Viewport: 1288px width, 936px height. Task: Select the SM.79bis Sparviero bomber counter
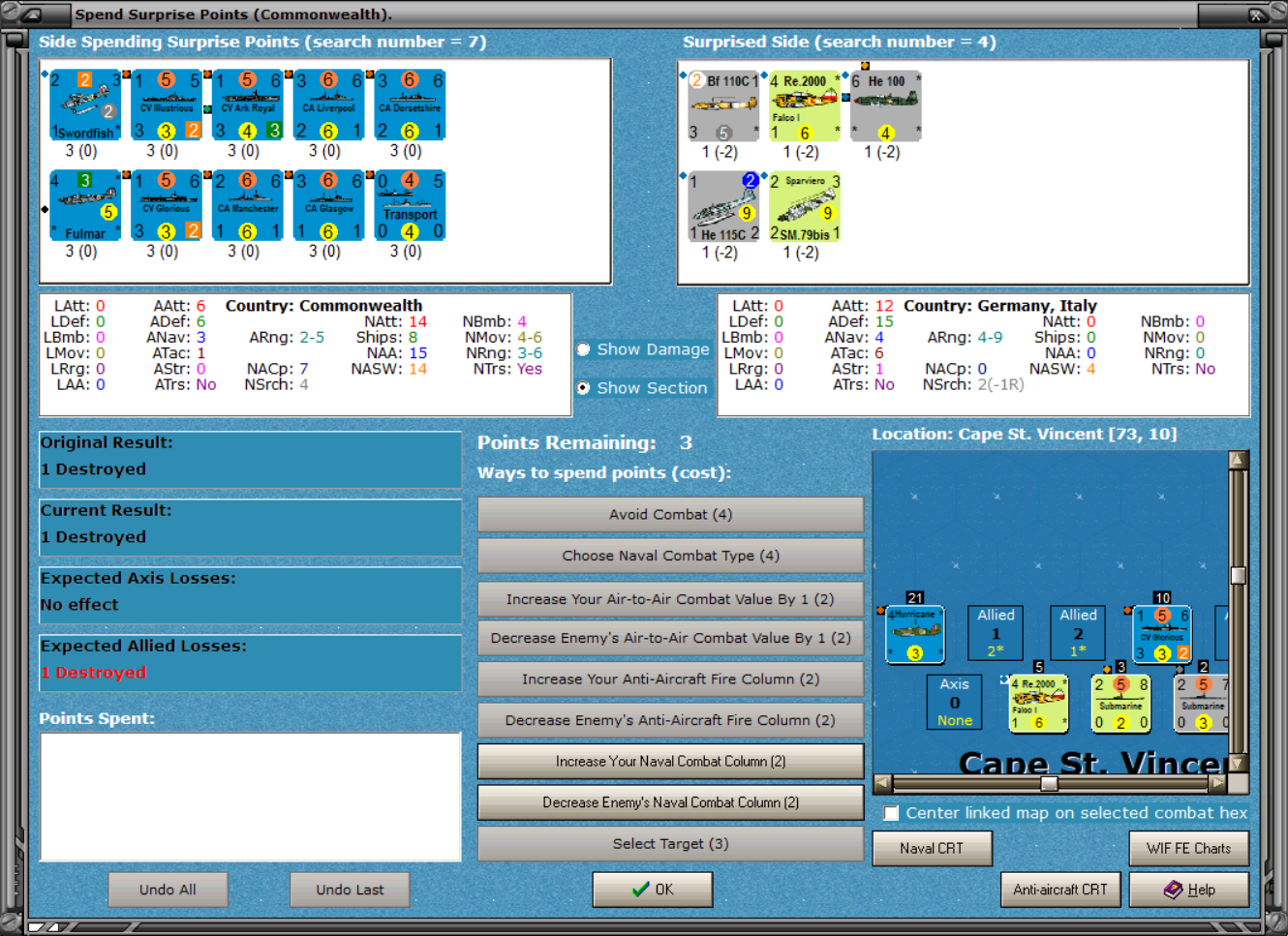805,207
